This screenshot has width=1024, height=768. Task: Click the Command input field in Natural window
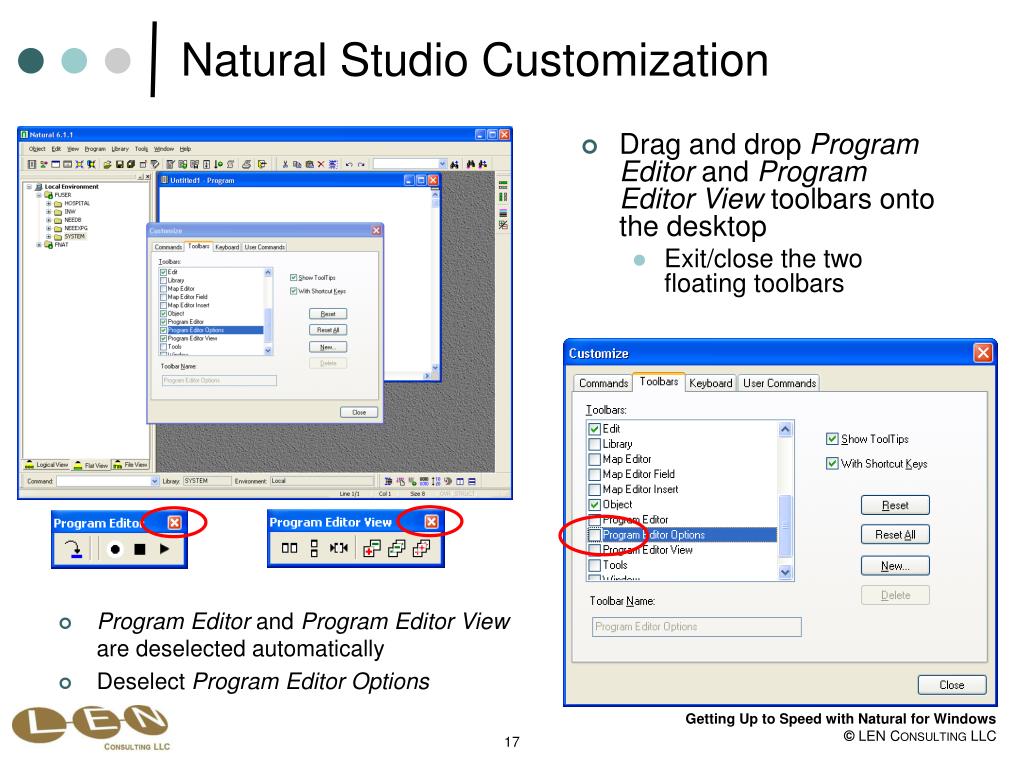click(104, 481)
